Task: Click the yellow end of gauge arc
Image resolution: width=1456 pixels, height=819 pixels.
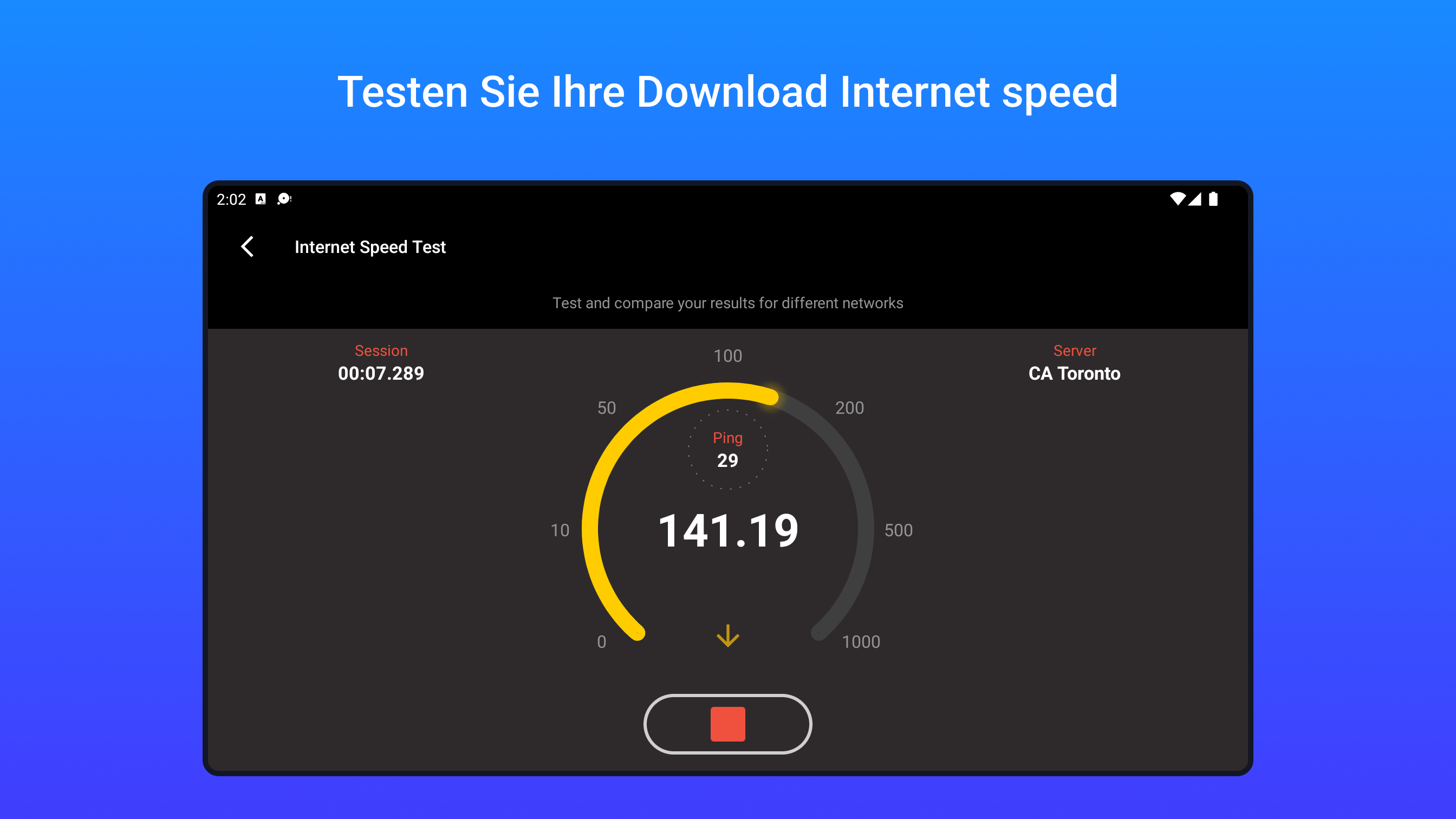Action: [x=771, y=397]
